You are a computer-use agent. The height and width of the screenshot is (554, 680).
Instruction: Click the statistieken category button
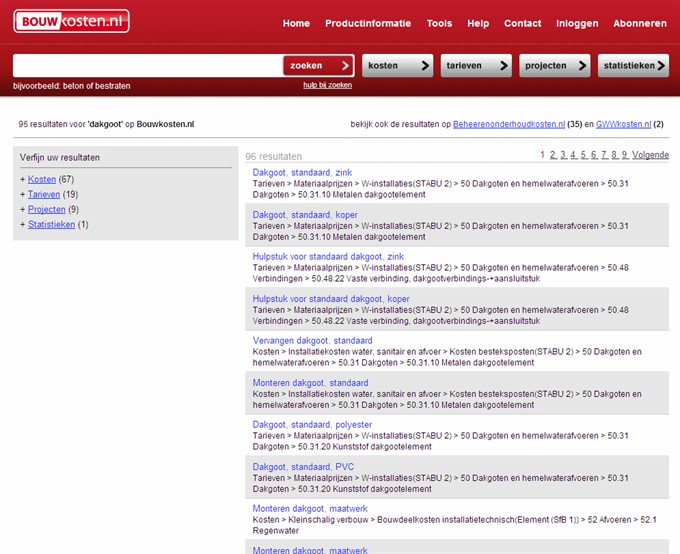point(633,66)
